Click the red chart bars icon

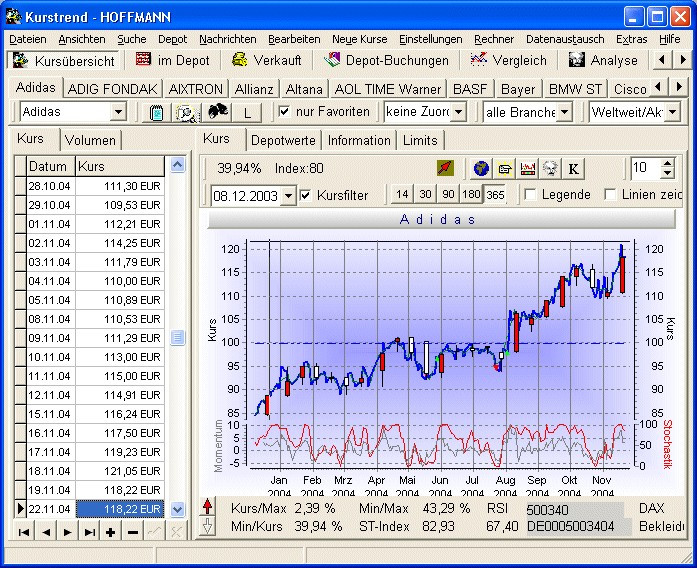(x=528, y=168)
